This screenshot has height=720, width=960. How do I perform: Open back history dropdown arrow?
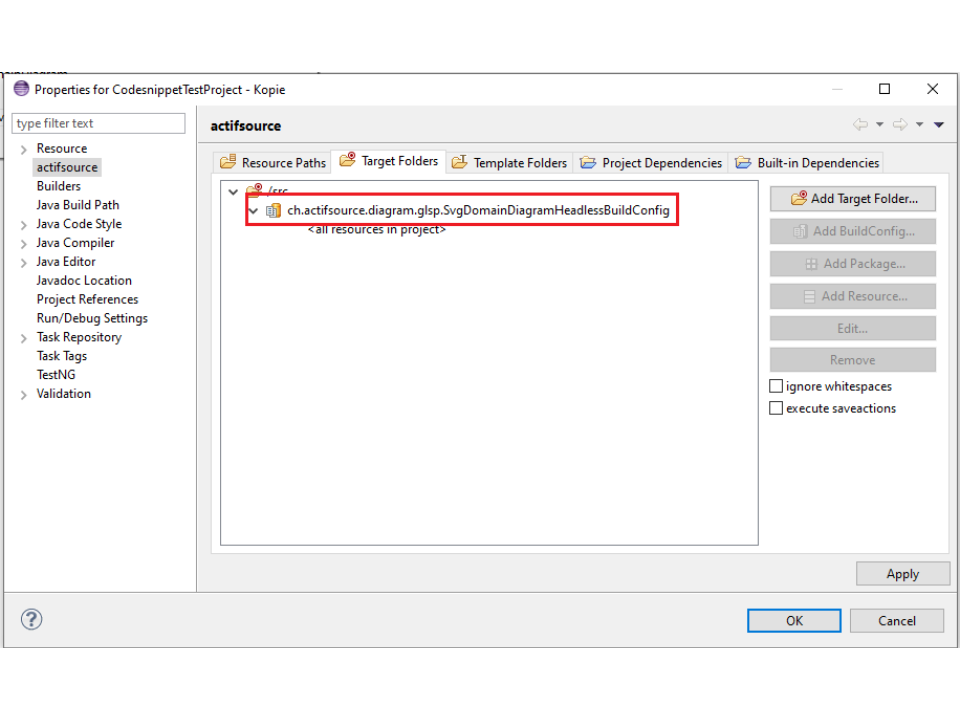click(880, 125)
